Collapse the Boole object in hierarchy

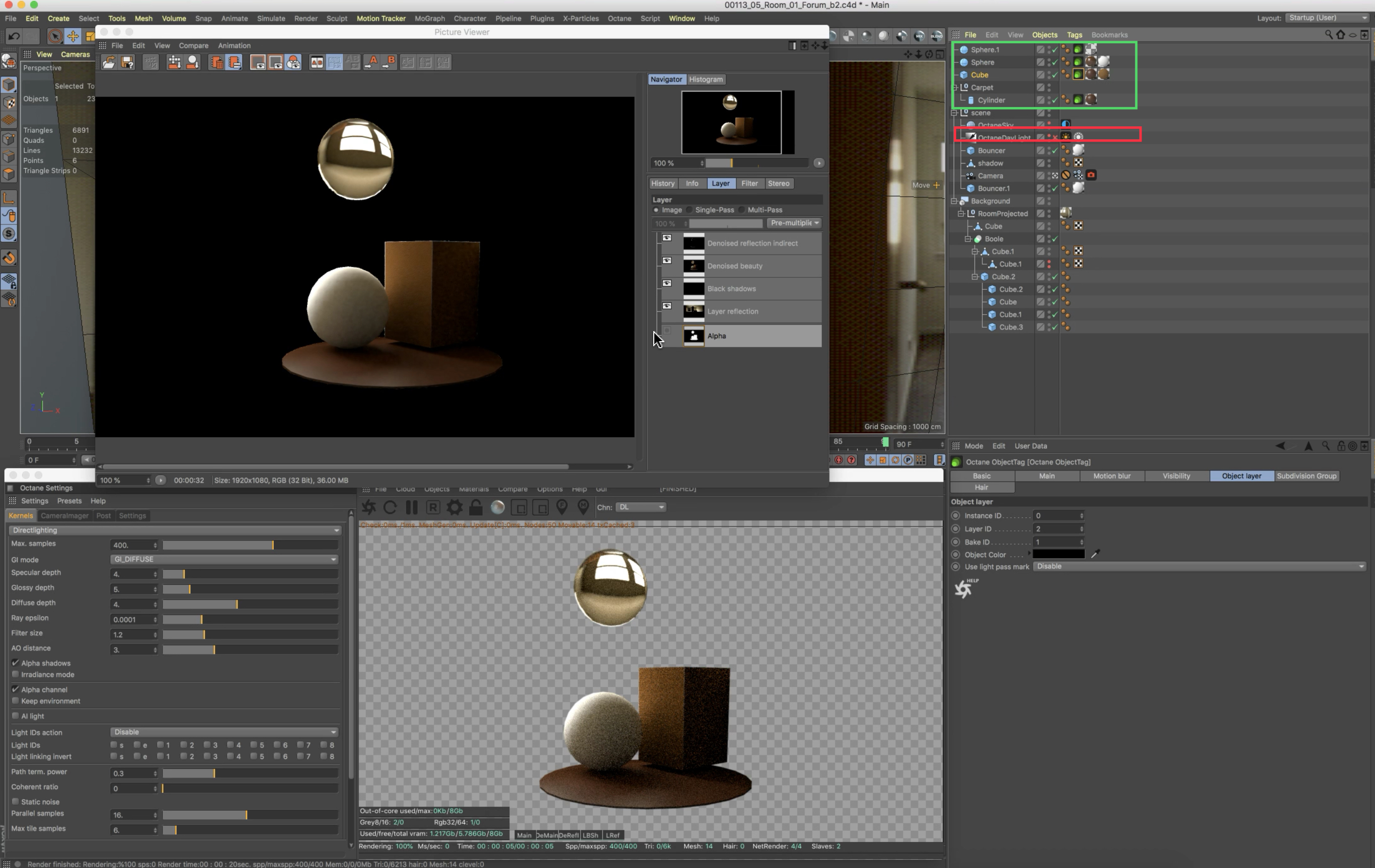[968, 239]
